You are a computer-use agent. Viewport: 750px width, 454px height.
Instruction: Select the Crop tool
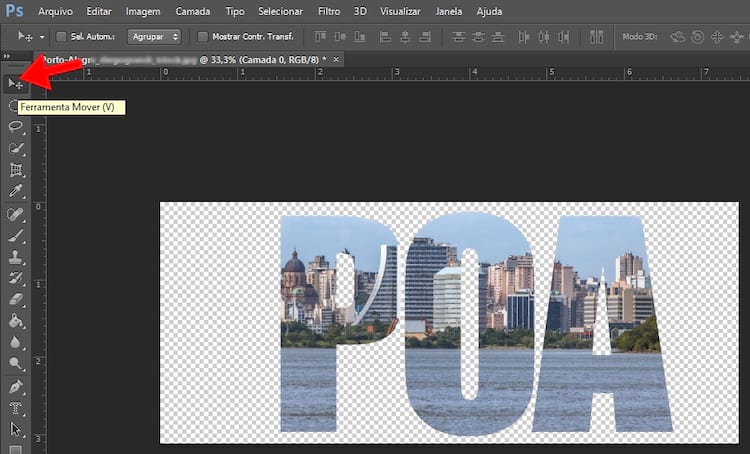tap(16, 170)
